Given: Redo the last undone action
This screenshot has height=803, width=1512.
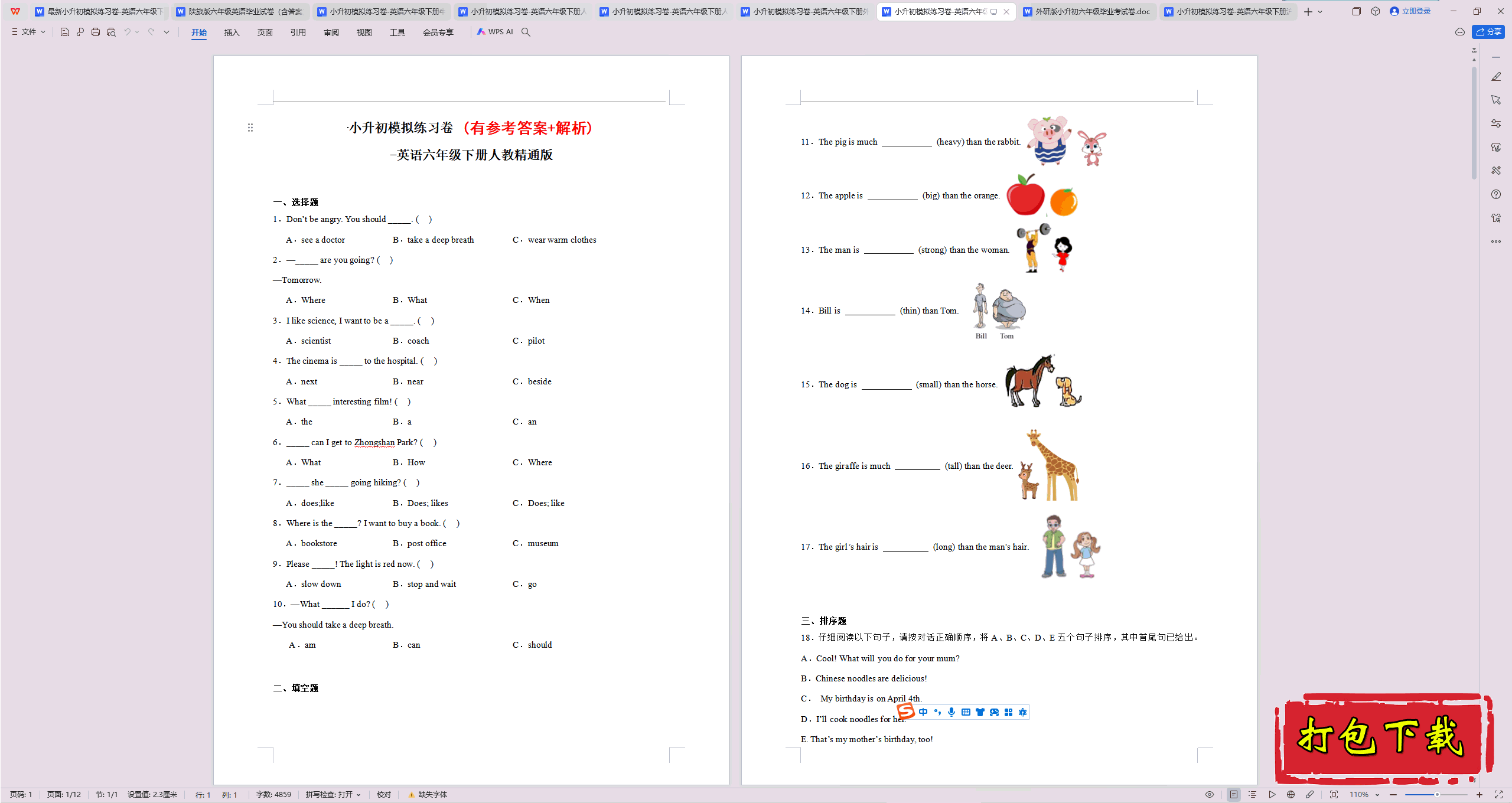Looking at the screenshot, I should click(151, 32).
